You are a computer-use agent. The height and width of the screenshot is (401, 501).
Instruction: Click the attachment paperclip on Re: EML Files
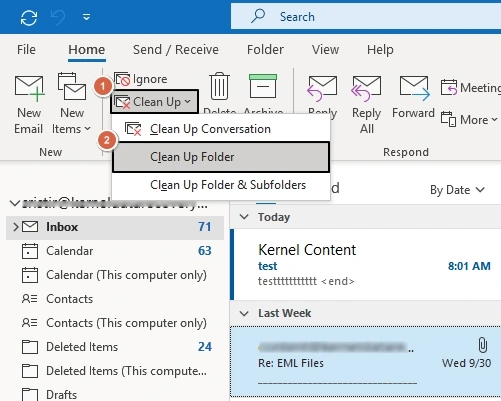coord(482,345)
